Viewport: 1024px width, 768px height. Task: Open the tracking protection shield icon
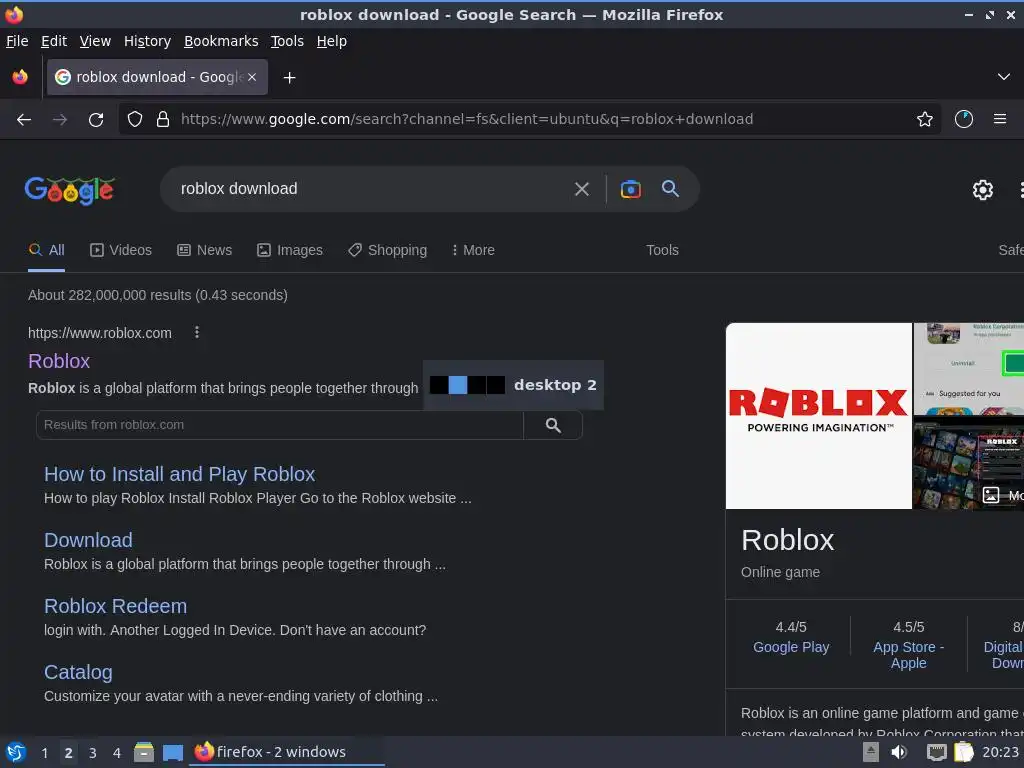[x=135, y=120]
